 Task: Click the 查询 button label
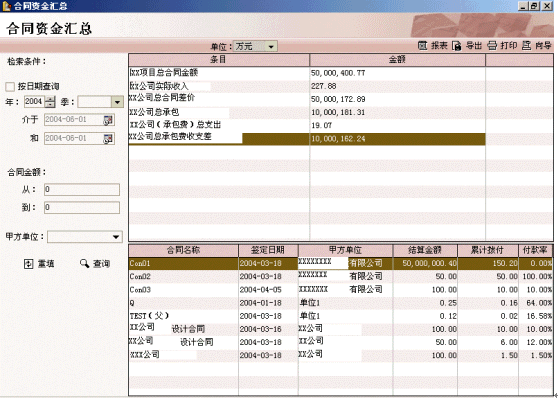tap(101, 264)
